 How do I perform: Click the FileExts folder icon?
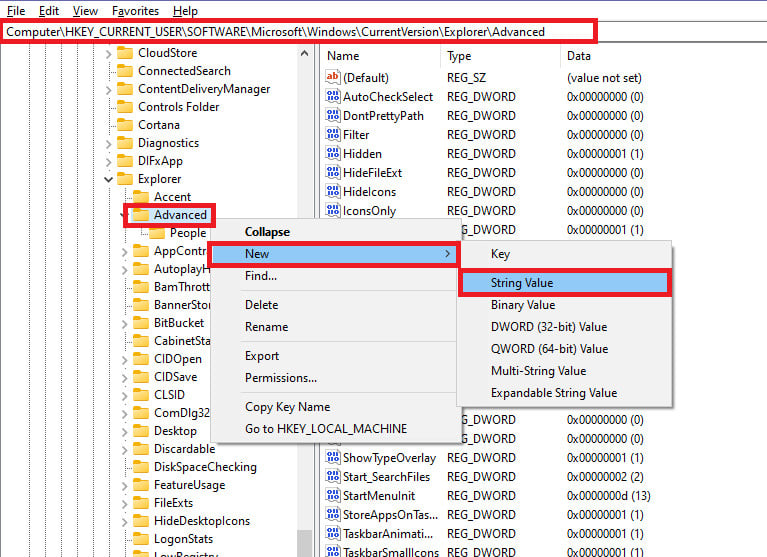(x=141, y=503)
